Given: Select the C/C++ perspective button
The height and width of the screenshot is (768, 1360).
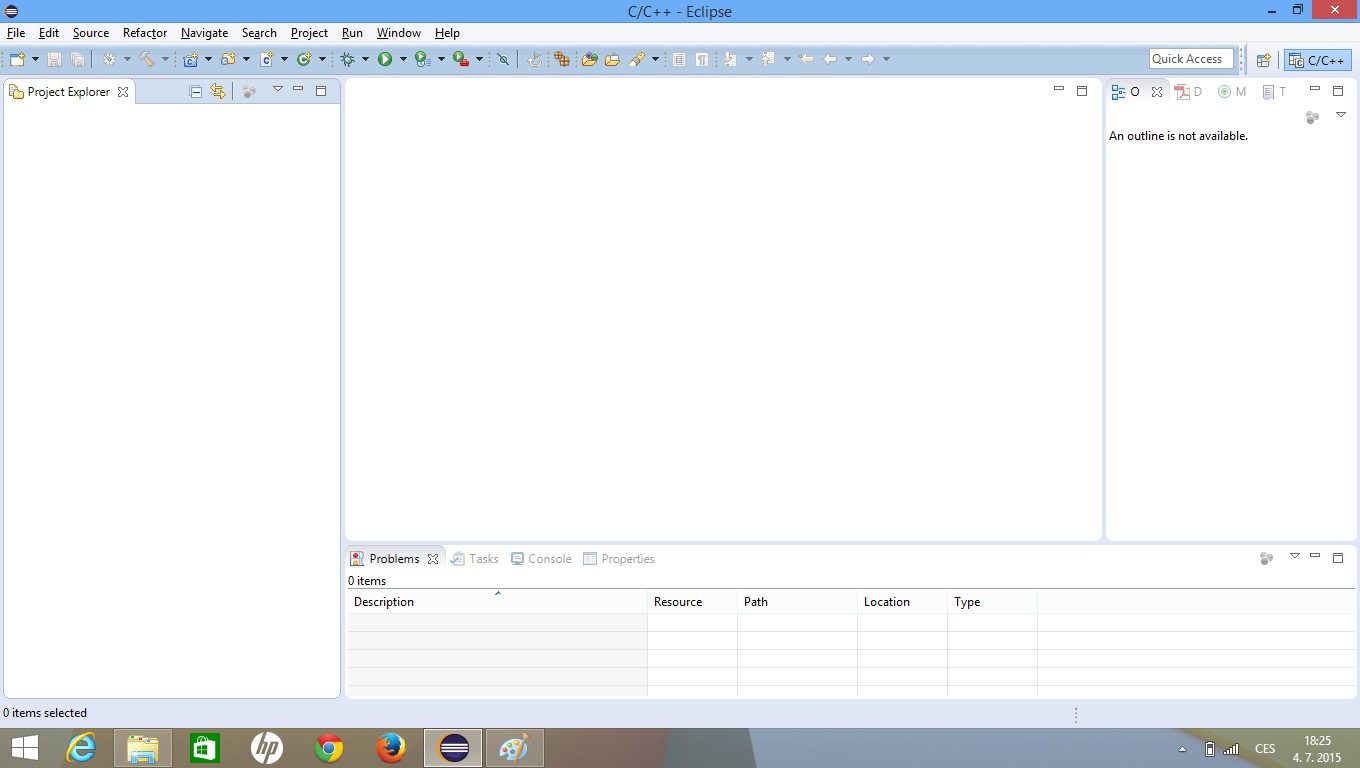Looking at the screenshot, I should [1318, 60].
